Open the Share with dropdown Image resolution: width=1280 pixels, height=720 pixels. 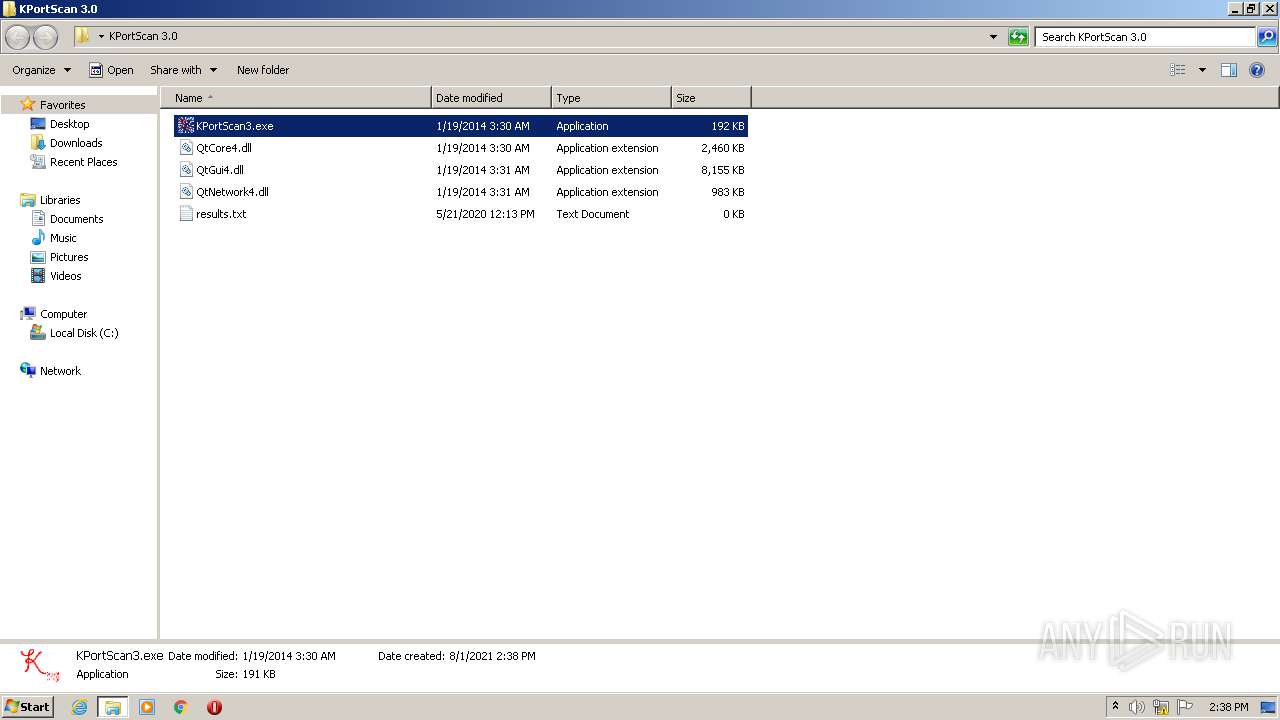pos(184,70)
